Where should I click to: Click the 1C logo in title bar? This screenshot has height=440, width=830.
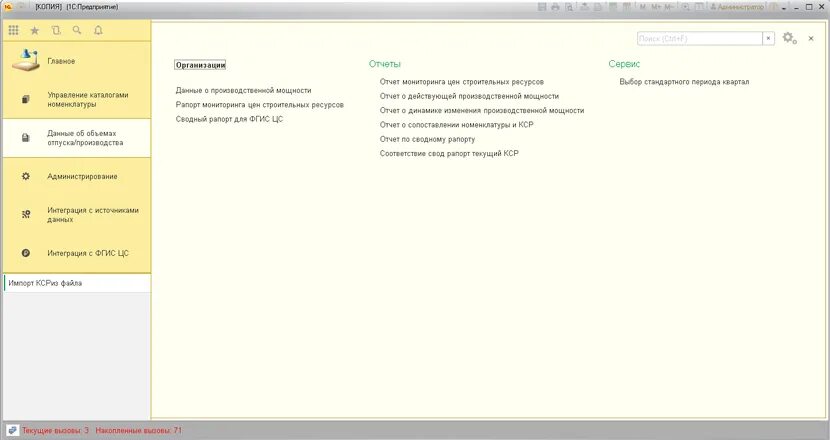(x=8, y=7)
